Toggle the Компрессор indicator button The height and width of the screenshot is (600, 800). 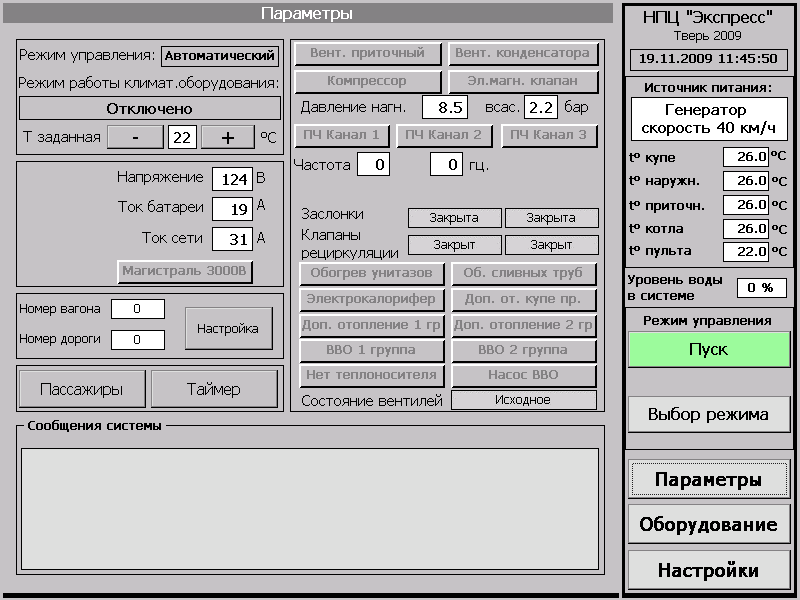tap(367, 81)
